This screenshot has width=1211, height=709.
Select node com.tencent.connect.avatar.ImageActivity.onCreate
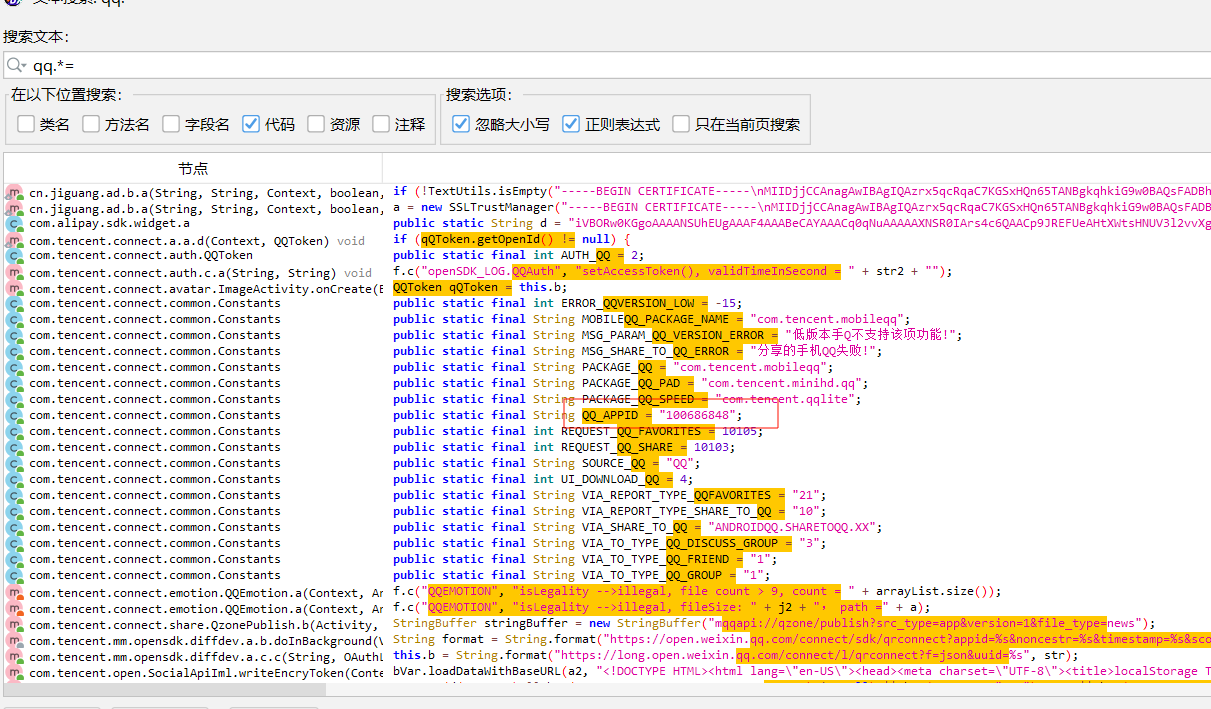pos(205,288)
